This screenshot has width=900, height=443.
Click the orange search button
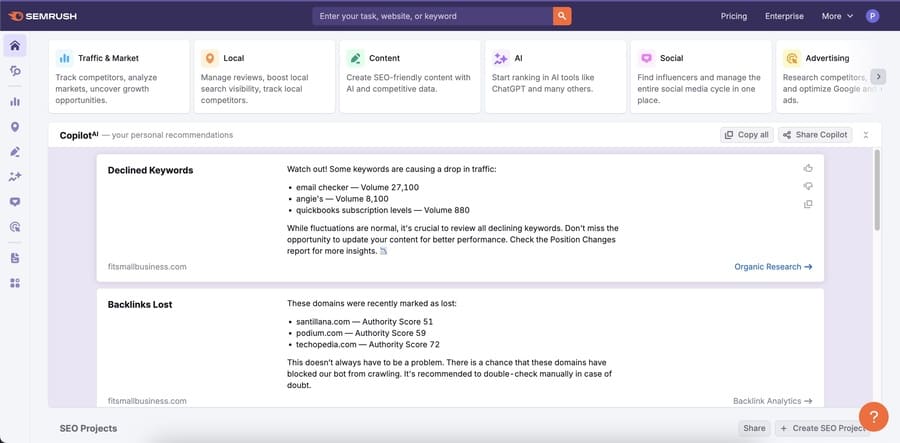(562, 16)
